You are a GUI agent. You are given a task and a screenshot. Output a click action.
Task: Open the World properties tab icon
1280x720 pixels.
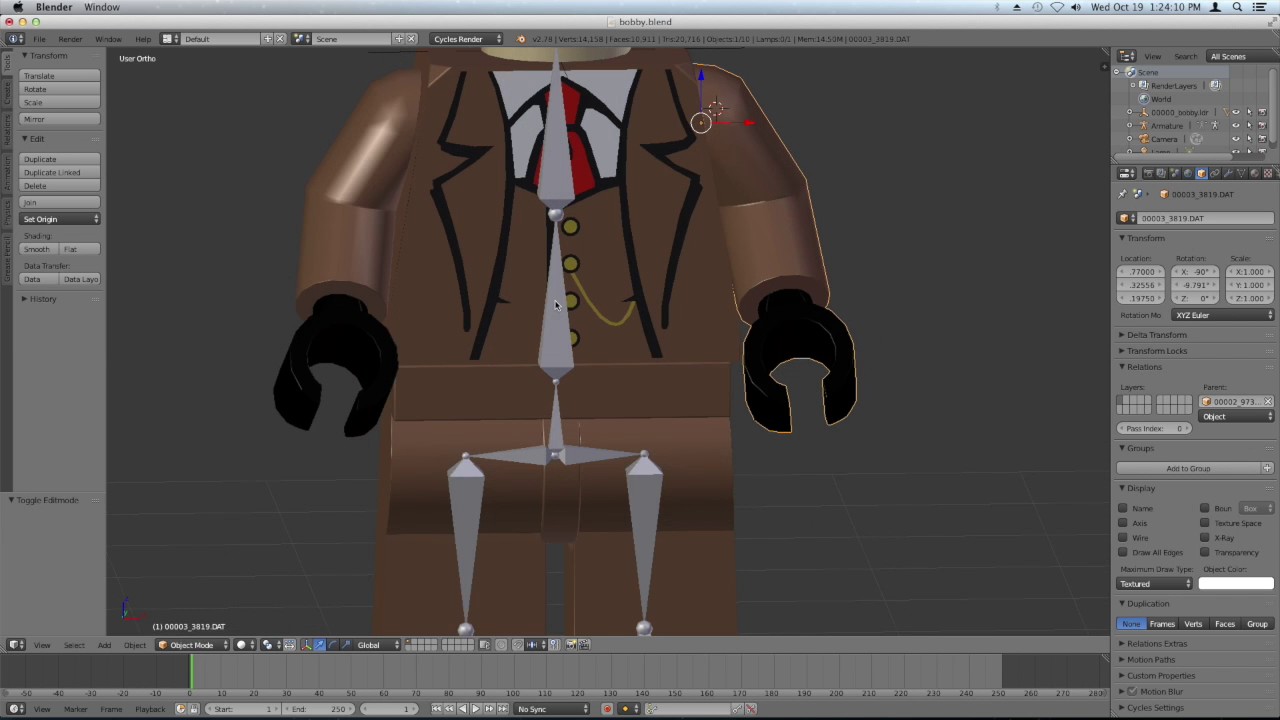pos(1188,173)
